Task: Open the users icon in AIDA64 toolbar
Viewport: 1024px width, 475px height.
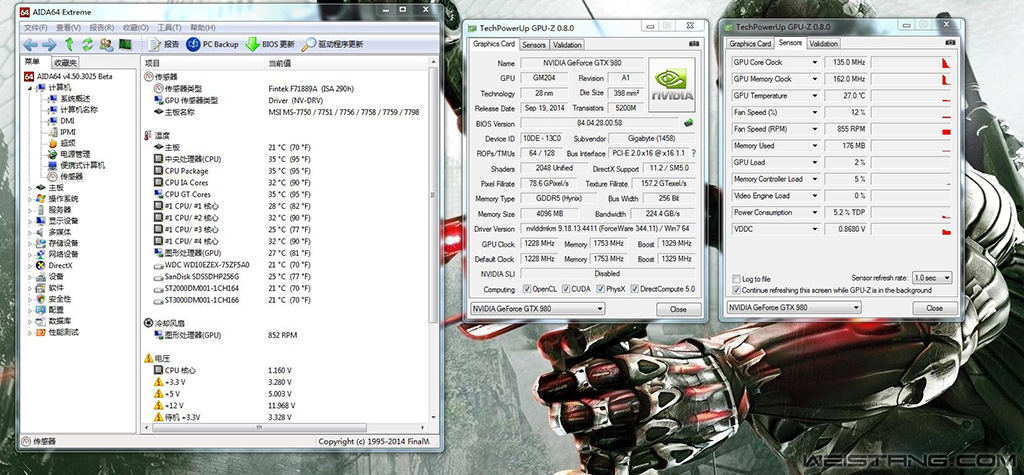Action: click(106, 44)
